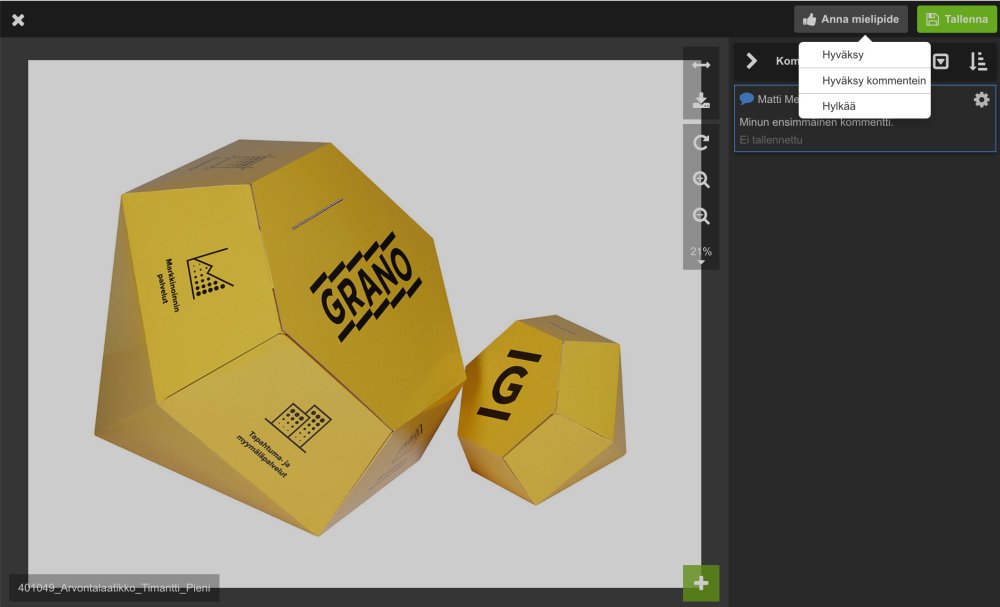Open the 21% zoom level dropdown

pyautogui.click(x=701, y=254)
